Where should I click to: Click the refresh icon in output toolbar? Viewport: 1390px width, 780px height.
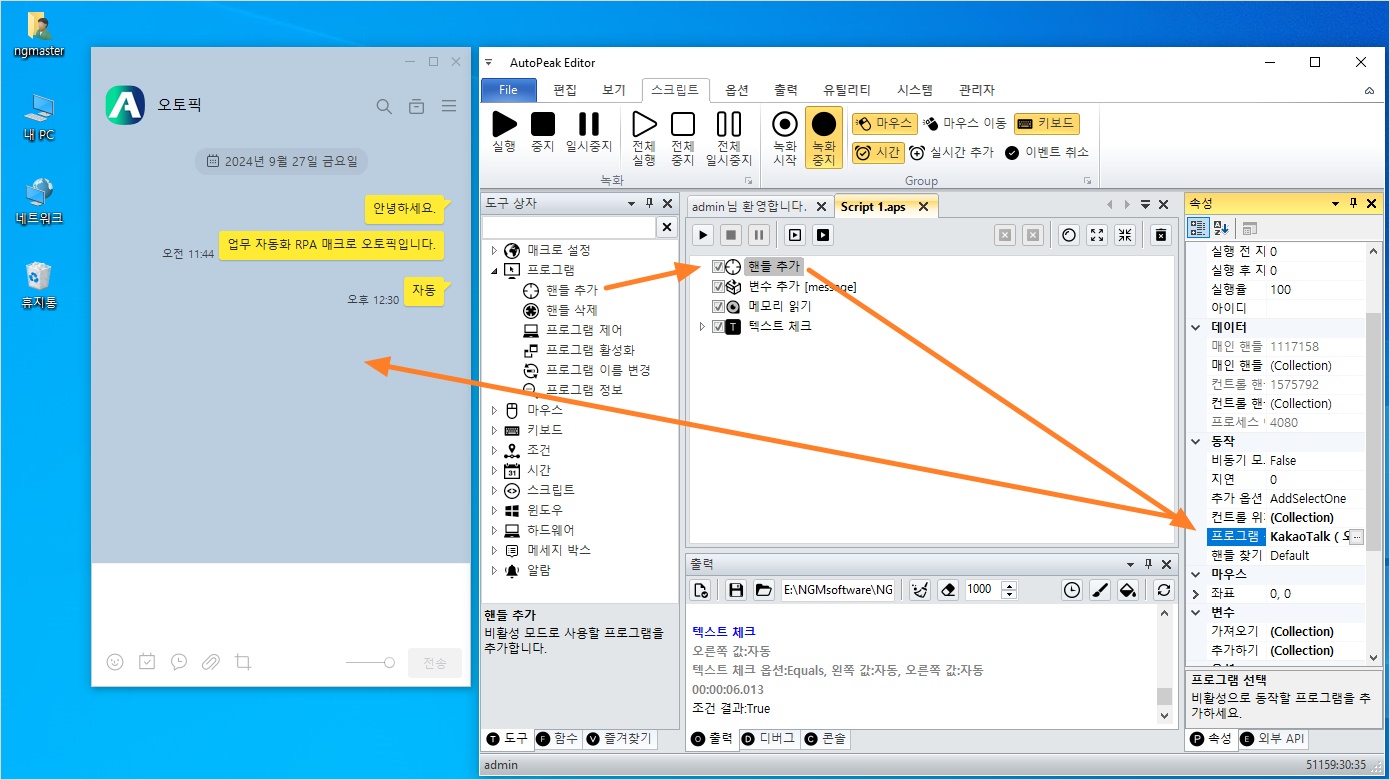[x=1163, y=590]
